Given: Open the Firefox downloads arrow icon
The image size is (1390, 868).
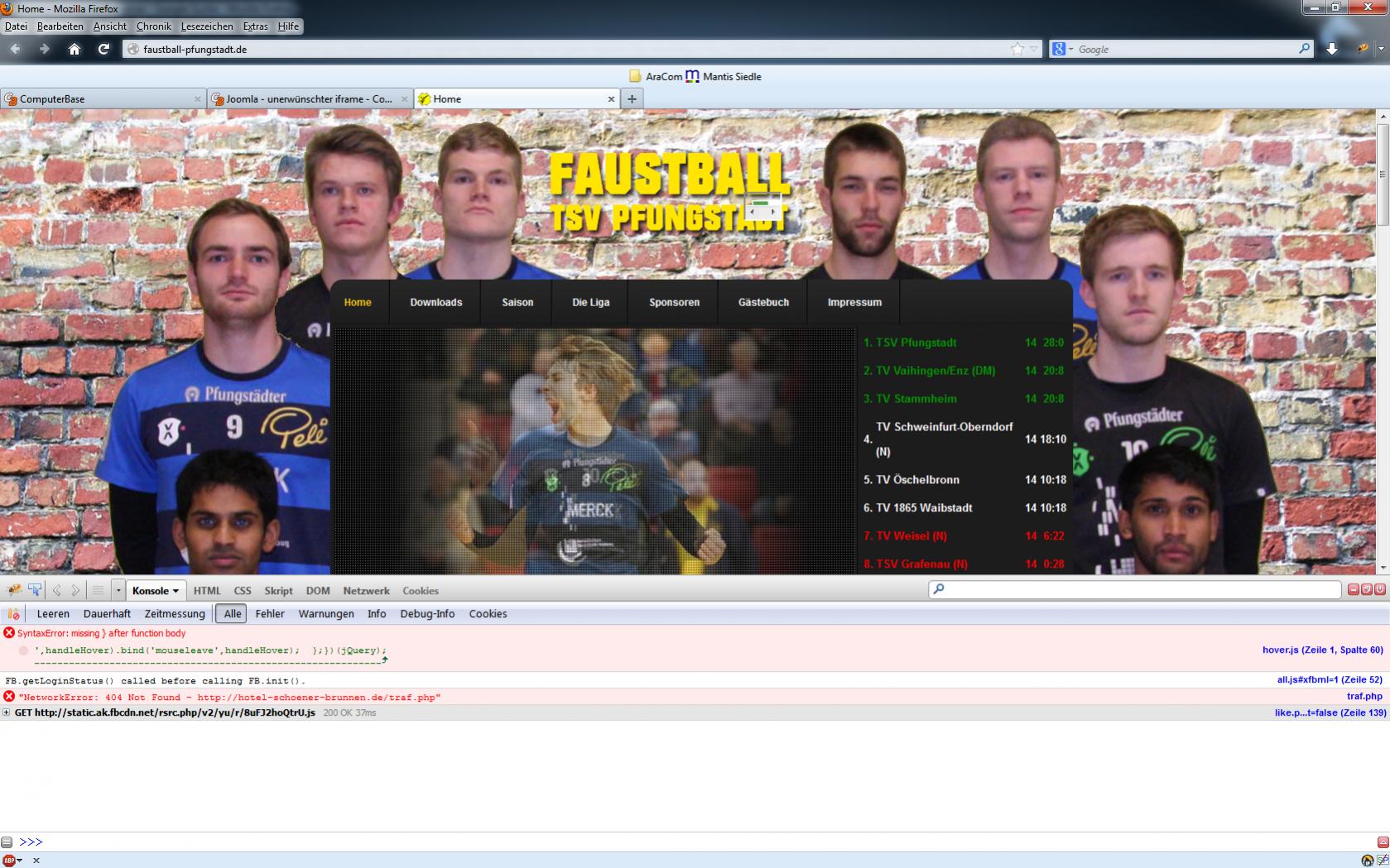Looking at the screenshot, I should [x=1332, y=49].
